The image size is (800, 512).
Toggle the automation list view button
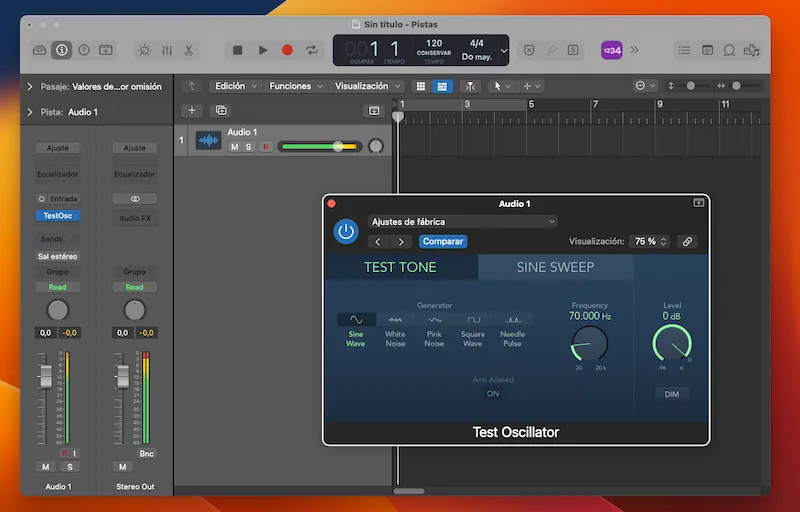tap(442, 86)
